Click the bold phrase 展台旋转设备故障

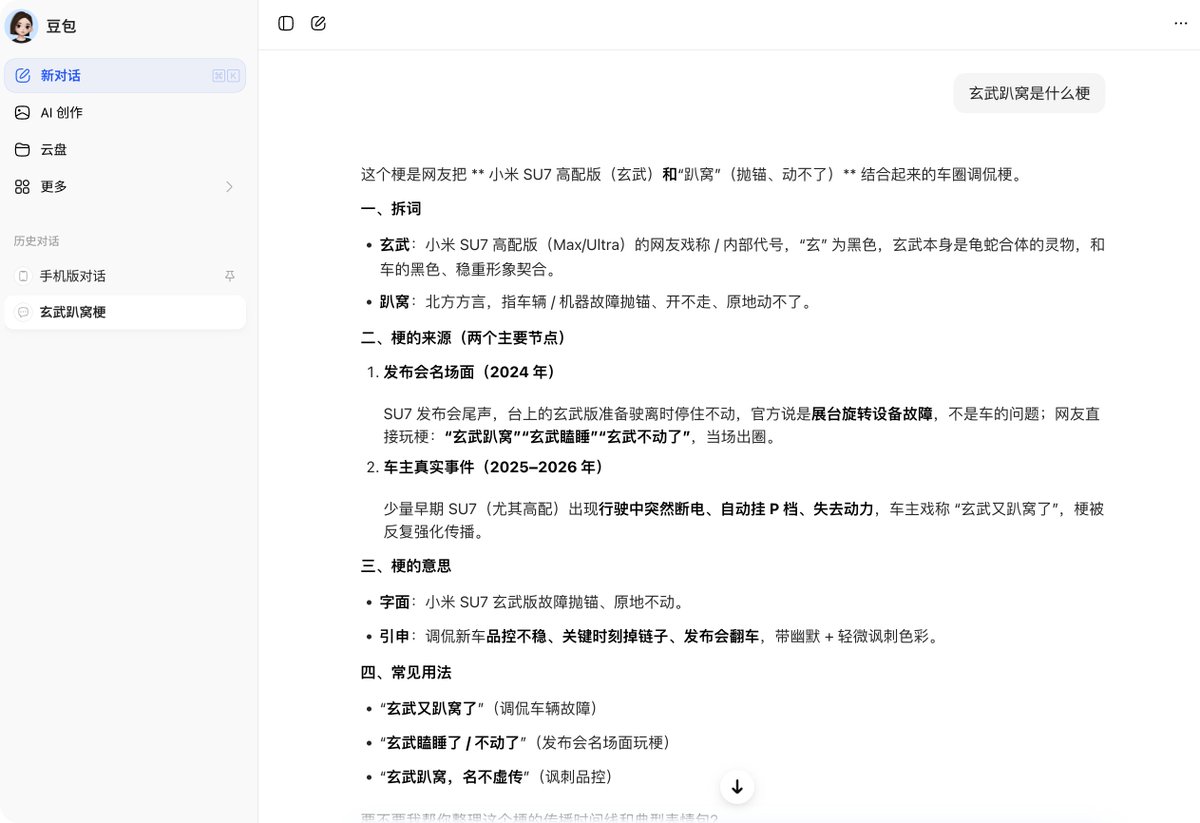(x=872, y=414)
